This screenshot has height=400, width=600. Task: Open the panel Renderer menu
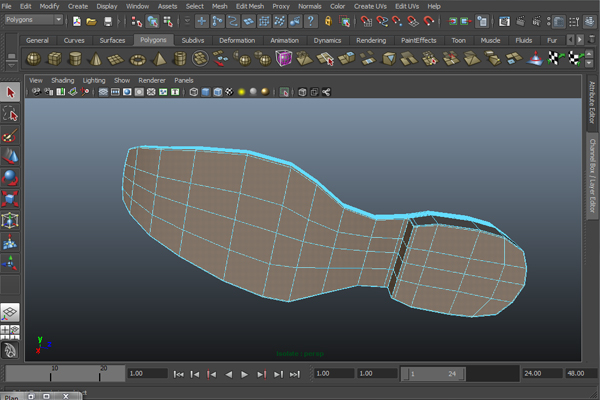(x=152, y=80)
